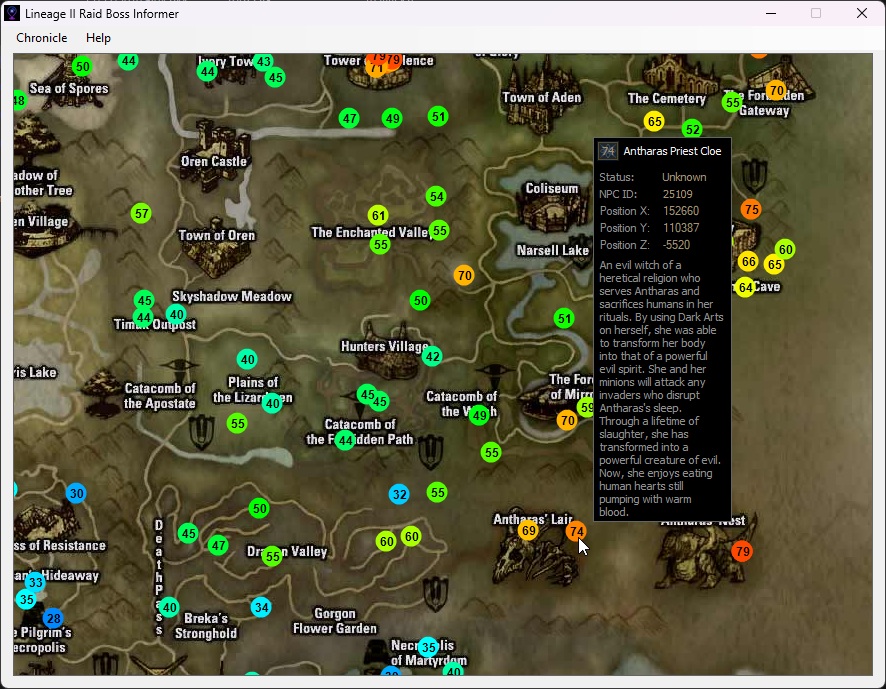Click the level 43 marker near Ivory Tower
886x689 pixels.
tap(263, 62)
